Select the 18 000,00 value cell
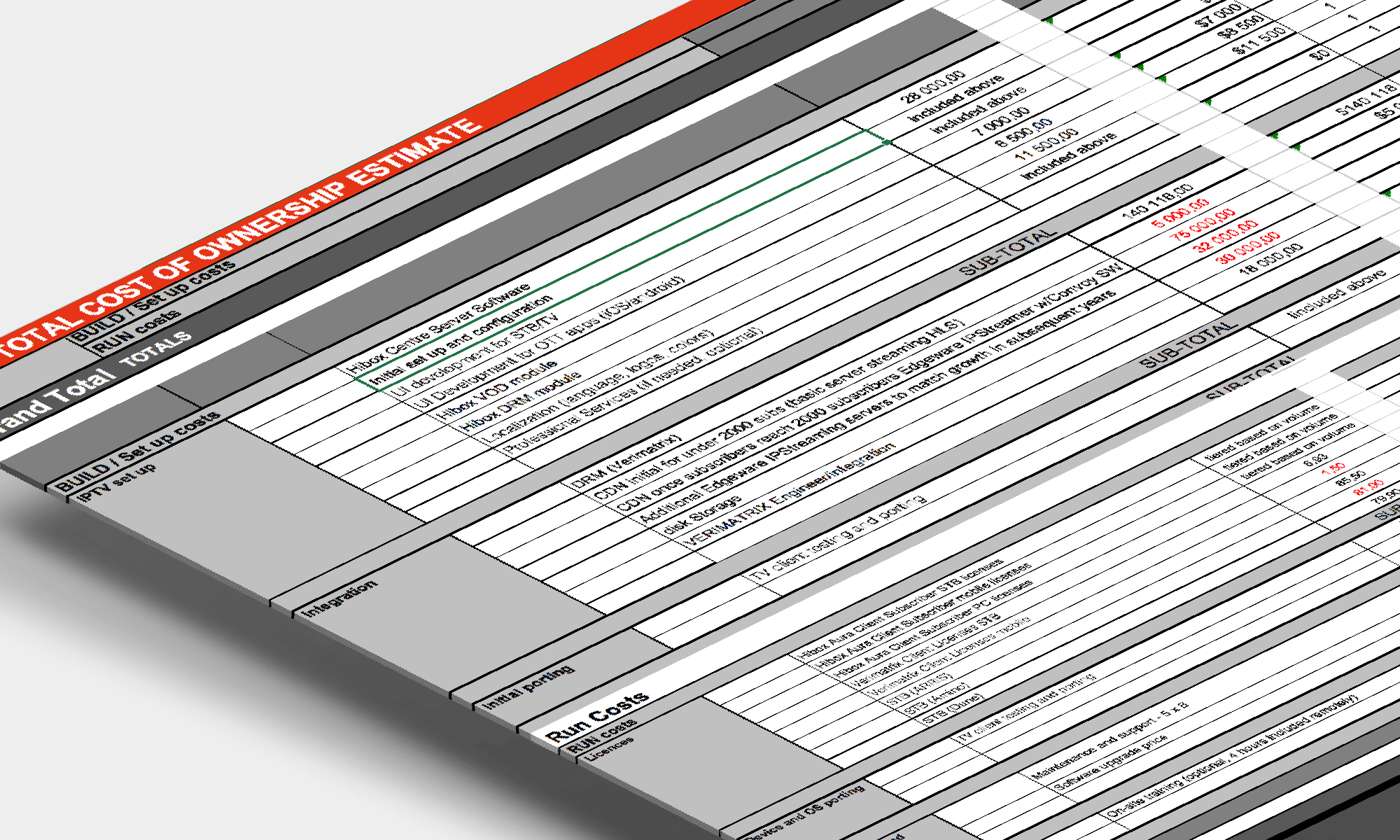 pyautogui.click(x=1270, y=258)
